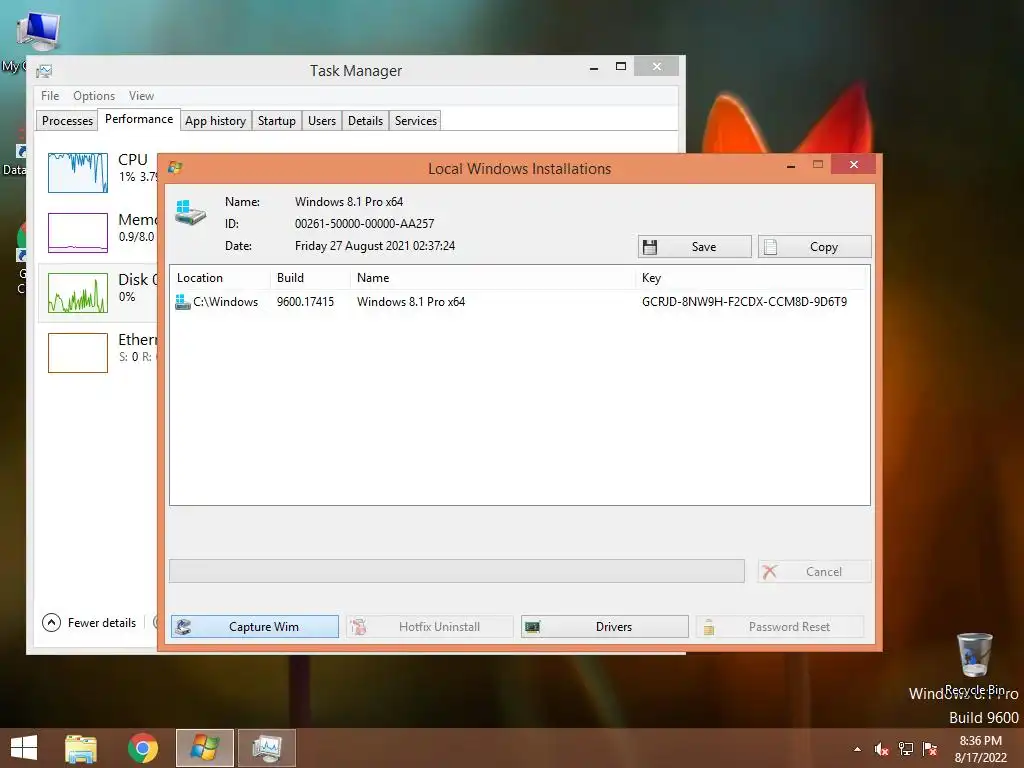The height and width of the screenshot is (768, 1024).
Task: Switch to the App history tab
Action: [x=216, y=121]
